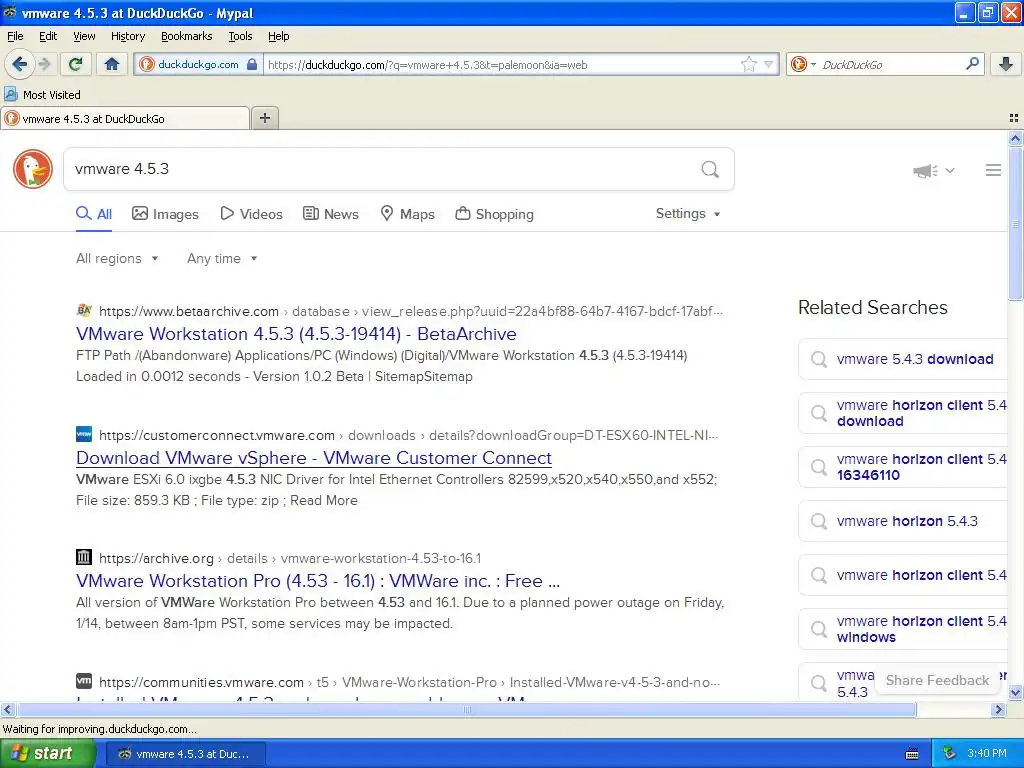Click the Forward navigation arrow
Image resolution: width=1024 pixels, height=768 pixels.
pos(44,64)
